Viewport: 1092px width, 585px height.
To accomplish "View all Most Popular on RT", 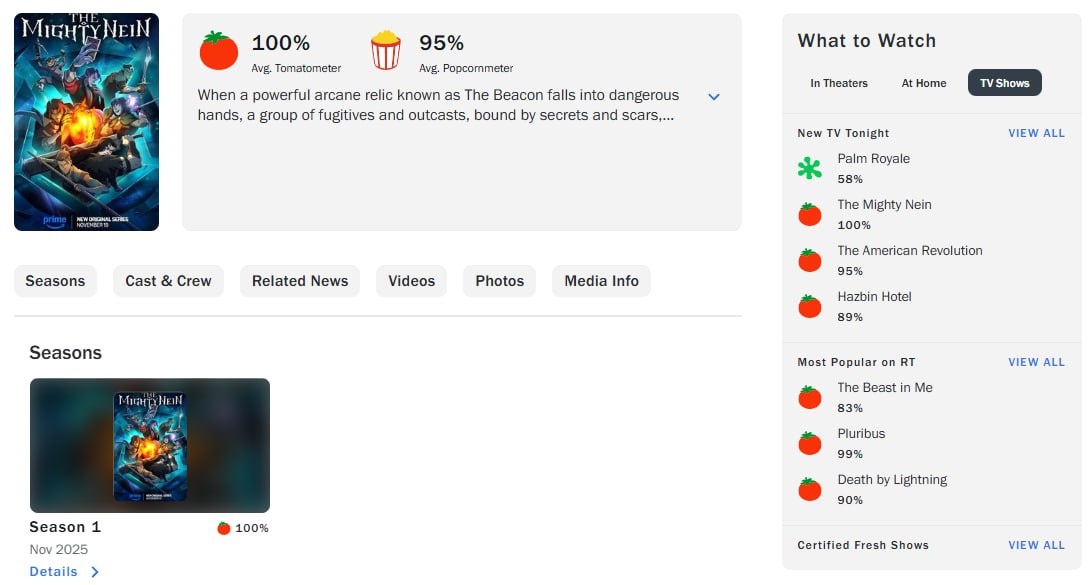I will click(1036, 362).
